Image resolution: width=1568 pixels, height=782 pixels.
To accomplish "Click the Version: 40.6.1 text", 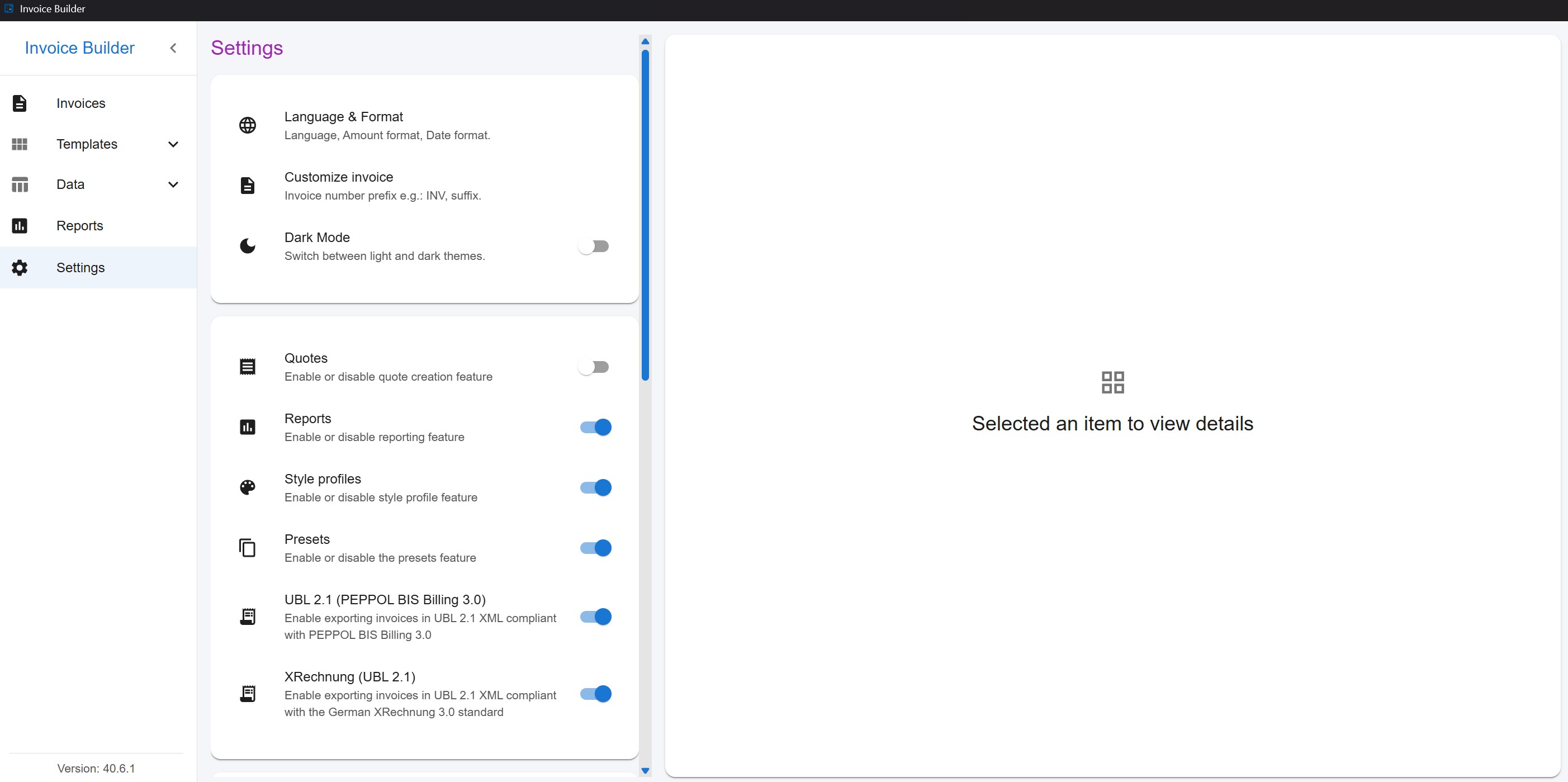I will coord(96,769).
